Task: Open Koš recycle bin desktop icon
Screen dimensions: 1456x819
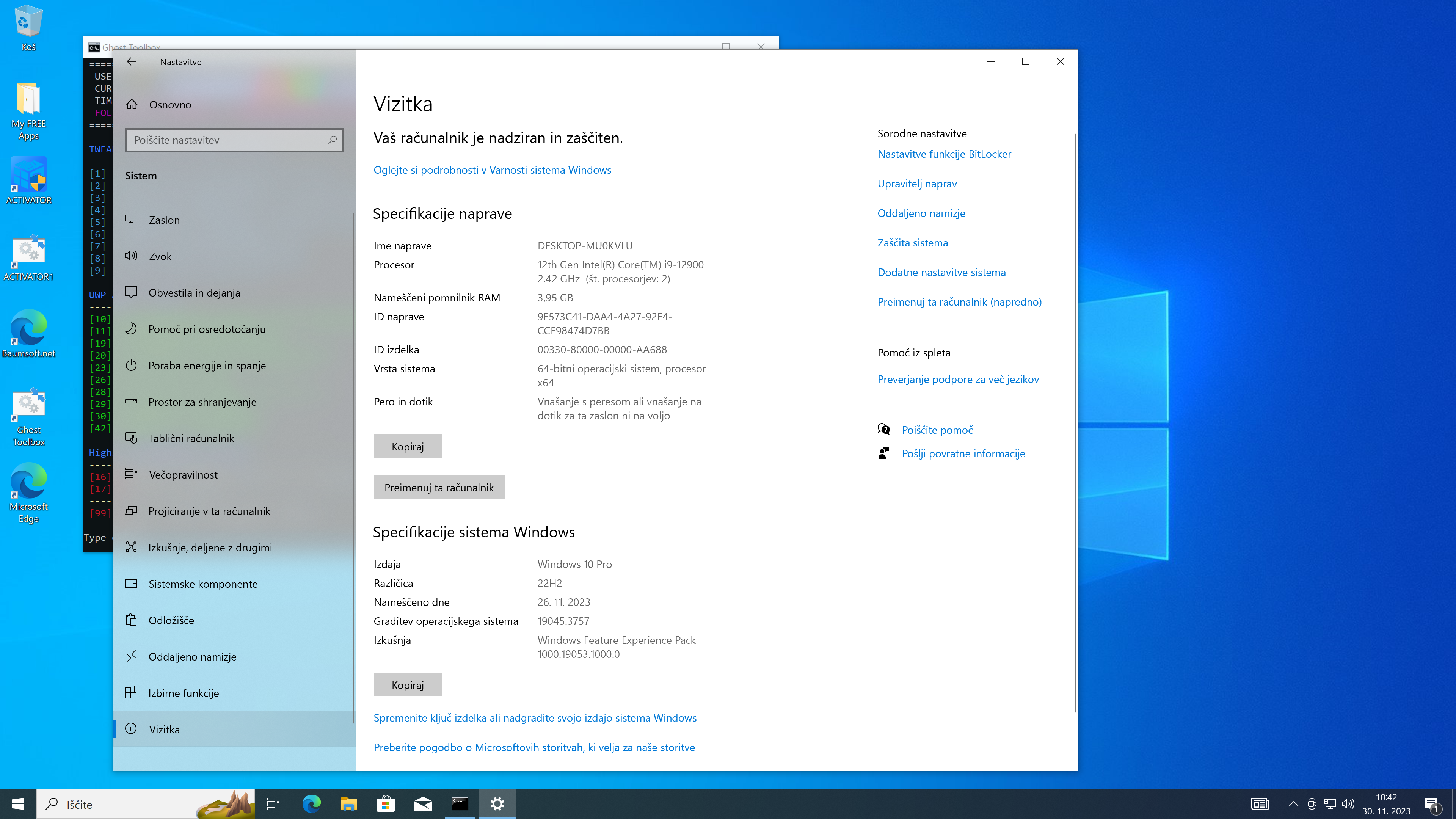Action: click(x=28, y=28)
